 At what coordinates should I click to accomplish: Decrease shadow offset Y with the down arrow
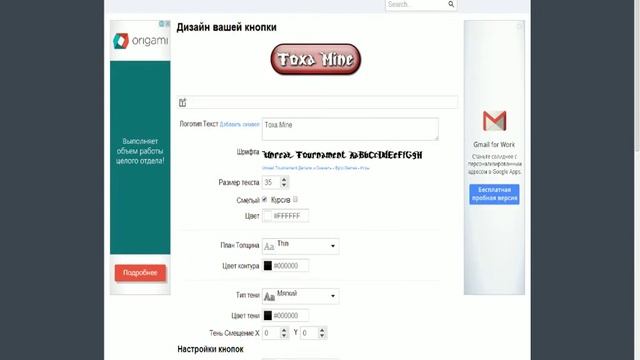[322, 336]
